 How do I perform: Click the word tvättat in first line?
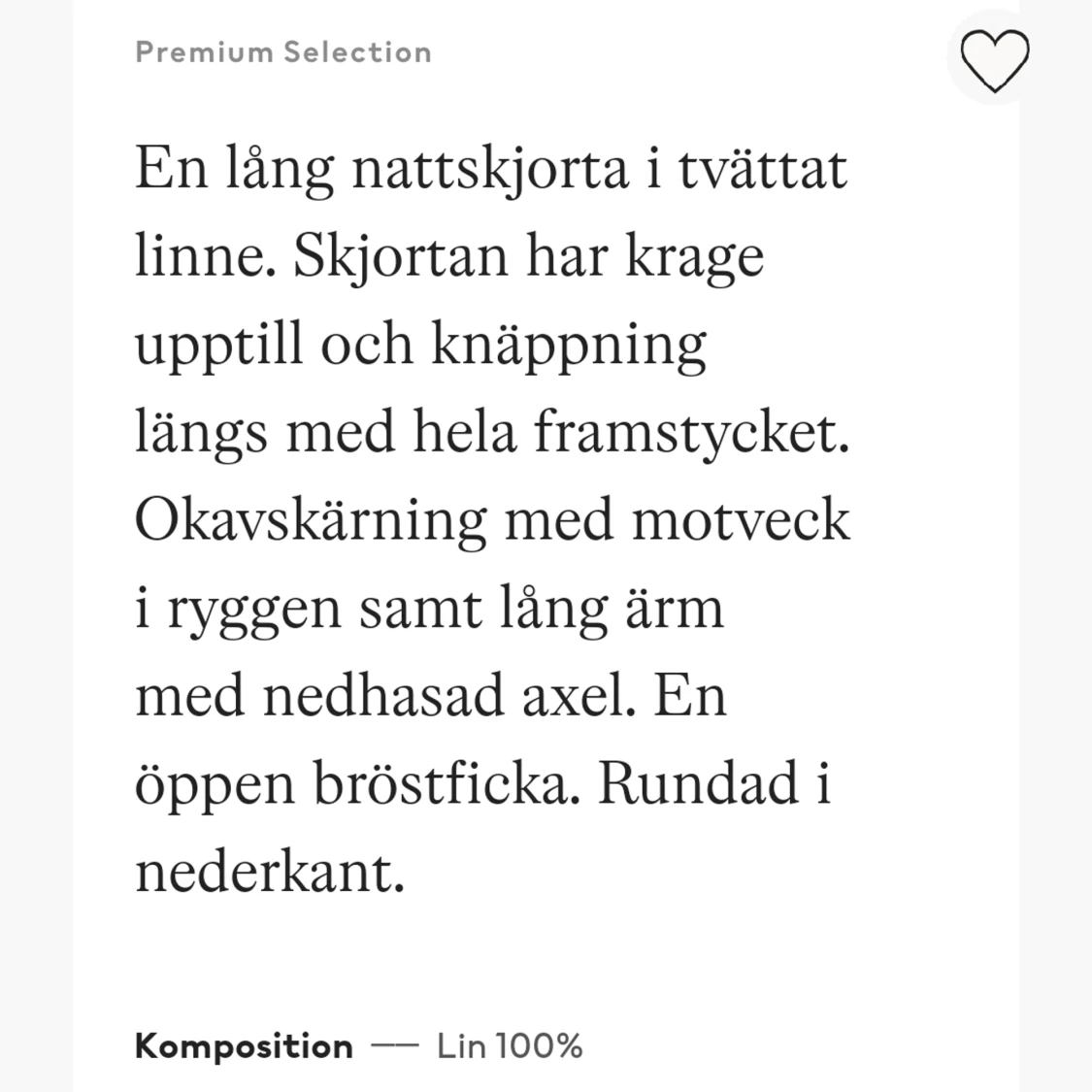(763, 169)
